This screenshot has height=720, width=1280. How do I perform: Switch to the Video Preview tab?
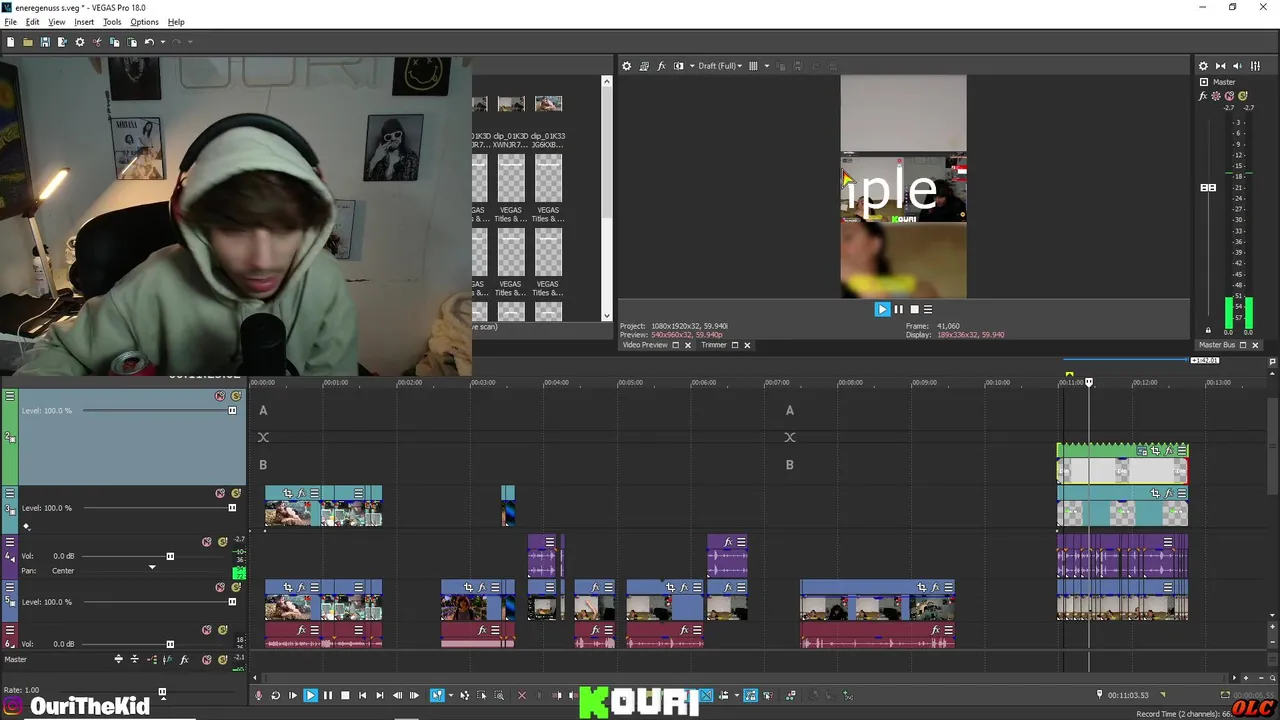[x=645, y=345]
